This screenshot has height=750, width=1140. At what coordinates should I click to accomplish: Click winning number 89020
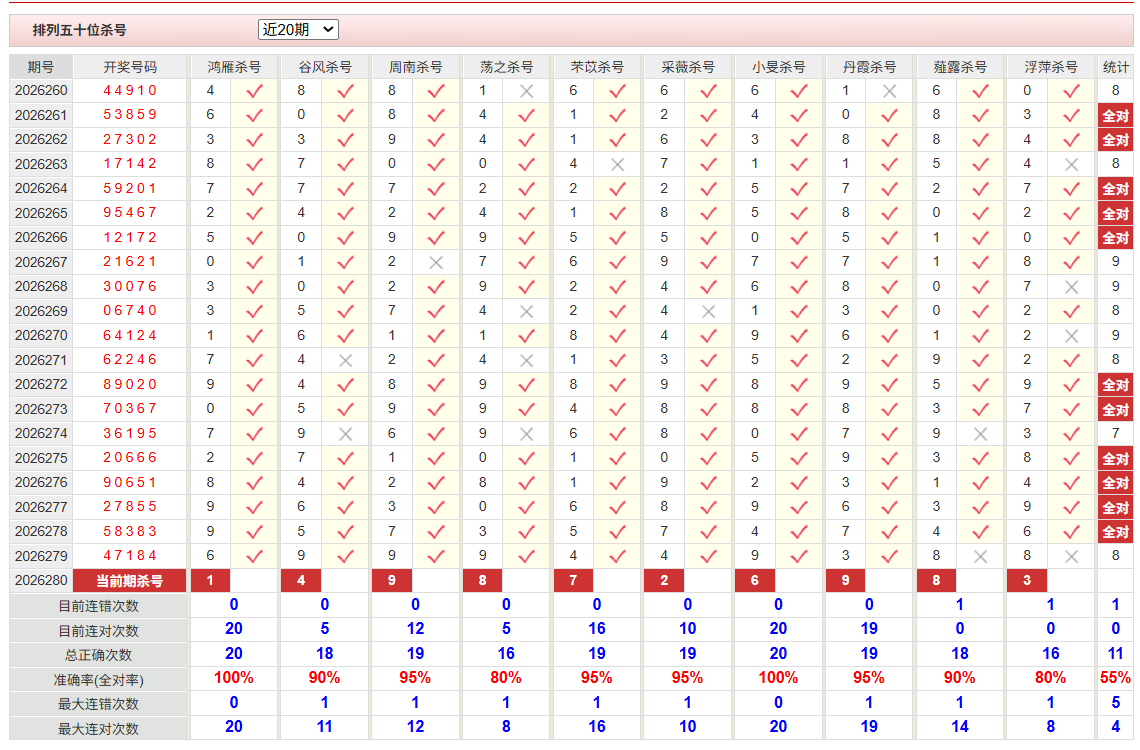(x=130, y=384)
